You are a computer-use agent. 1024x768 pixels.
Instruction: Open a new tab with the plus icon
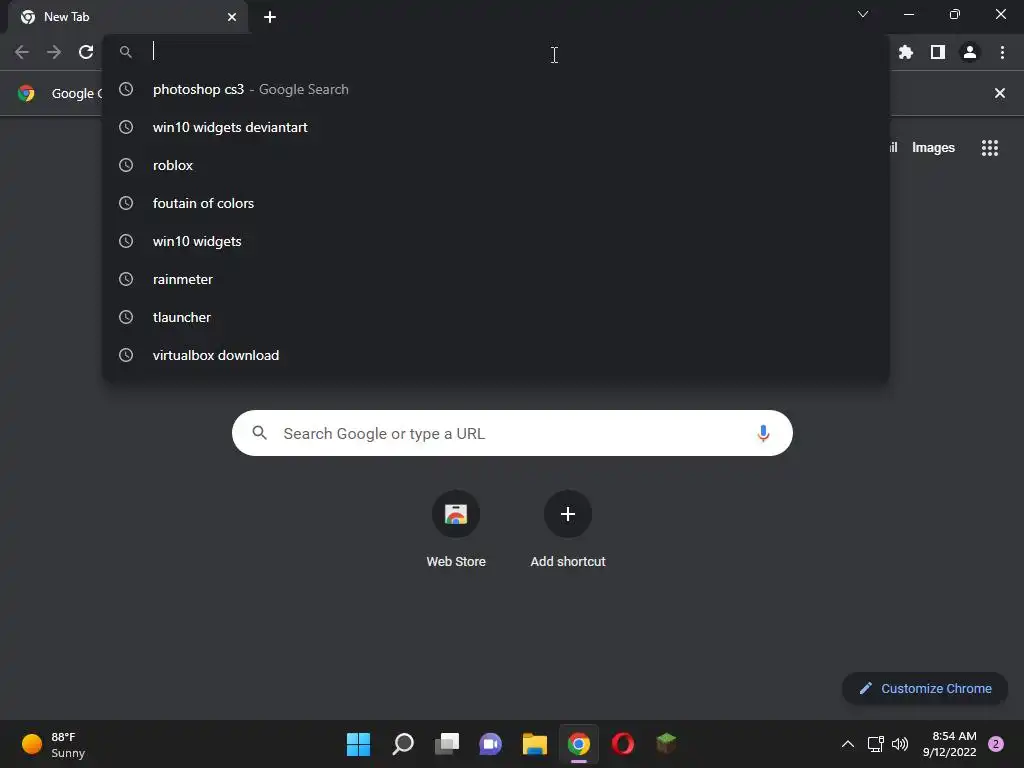(x=270, y=17)
